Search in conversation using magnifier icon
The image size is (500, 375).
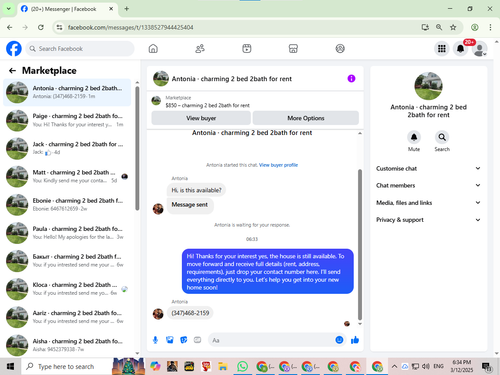pyautogui.click(x=442, y=137)
